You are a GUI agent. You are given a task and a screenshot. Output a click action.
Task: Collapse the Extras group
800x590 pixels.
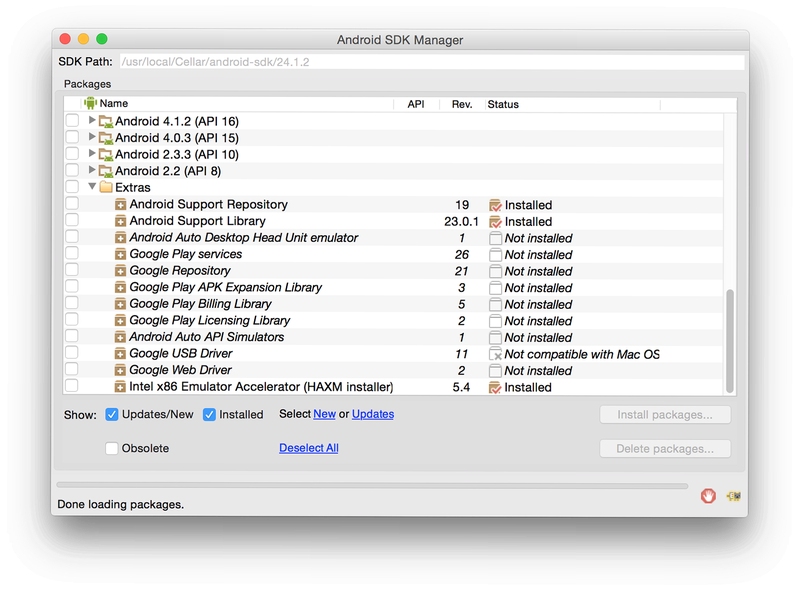pyautogui.click(x=92, y=186)
